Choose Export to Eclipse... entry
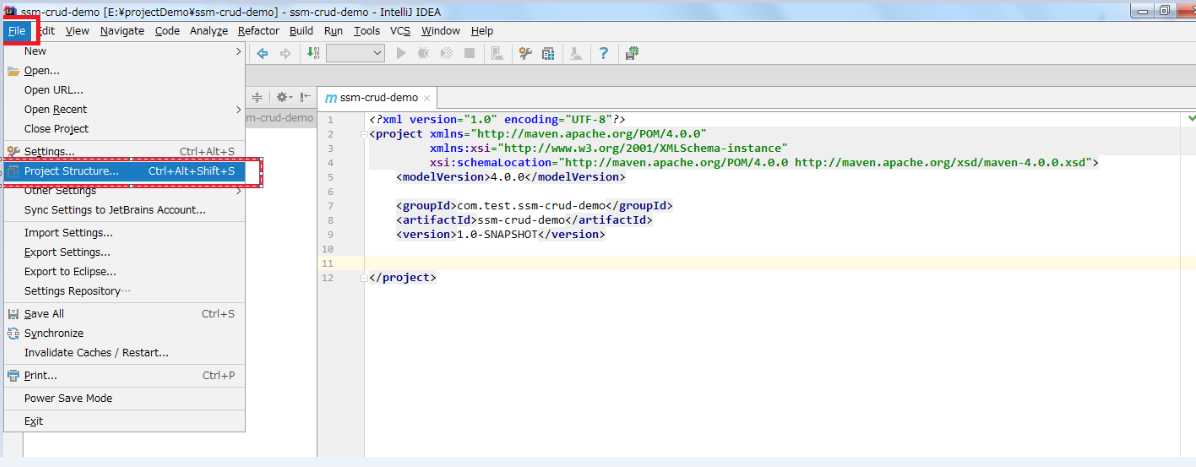Viewport: 1196px width, 467px height. tap(124, 272)
